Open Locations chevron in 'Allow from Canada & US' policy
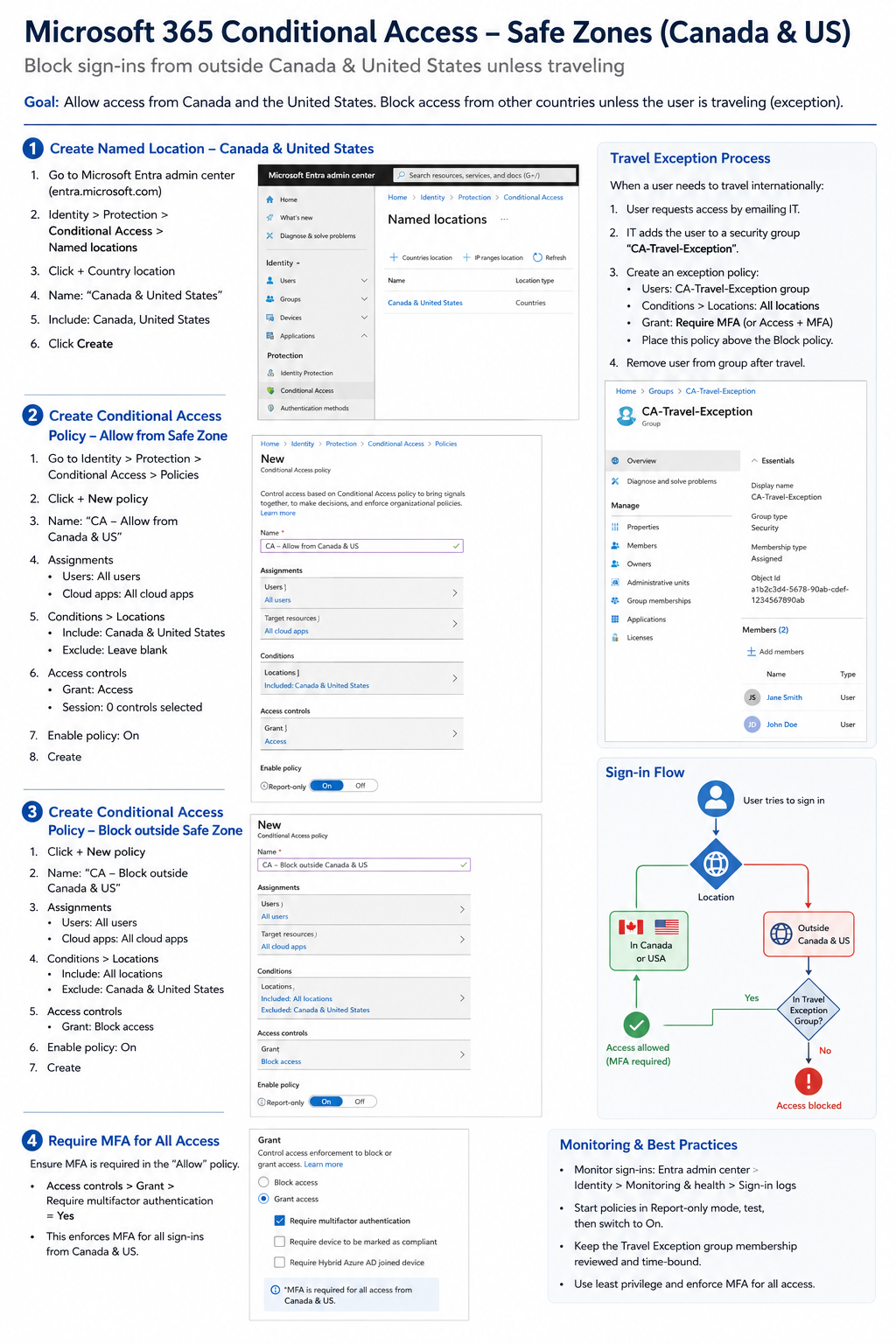Viewport: 896px width, 1344px height. (x=455, y=678)
